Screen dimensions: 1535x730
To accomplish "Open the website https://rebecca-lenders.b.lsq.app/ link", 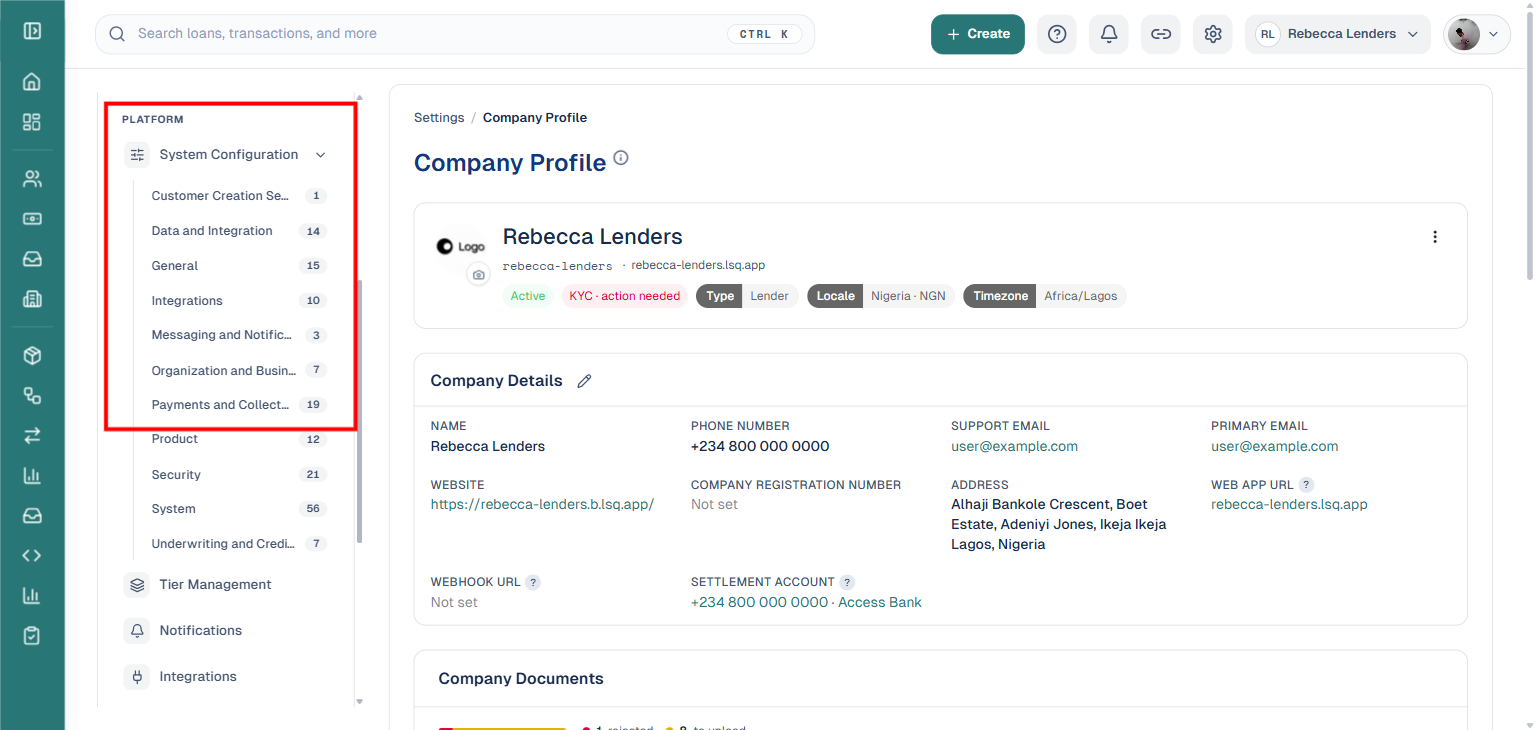I will pos(542,504).
